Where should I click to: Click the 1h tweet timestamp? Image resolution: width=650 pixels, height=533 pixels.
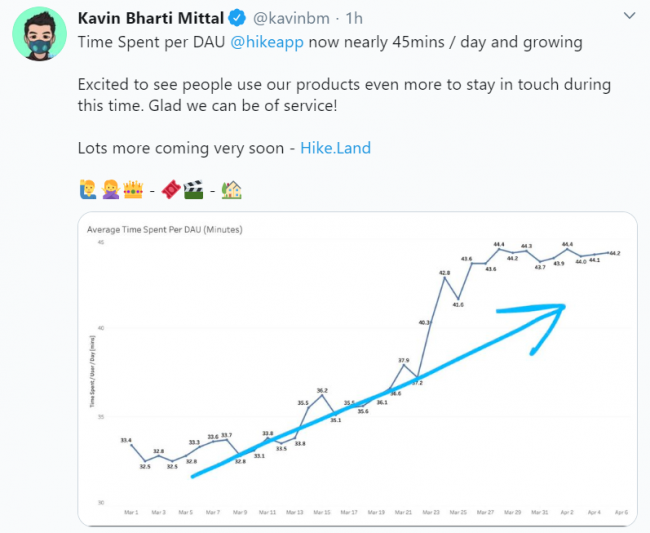pos(354,19)
